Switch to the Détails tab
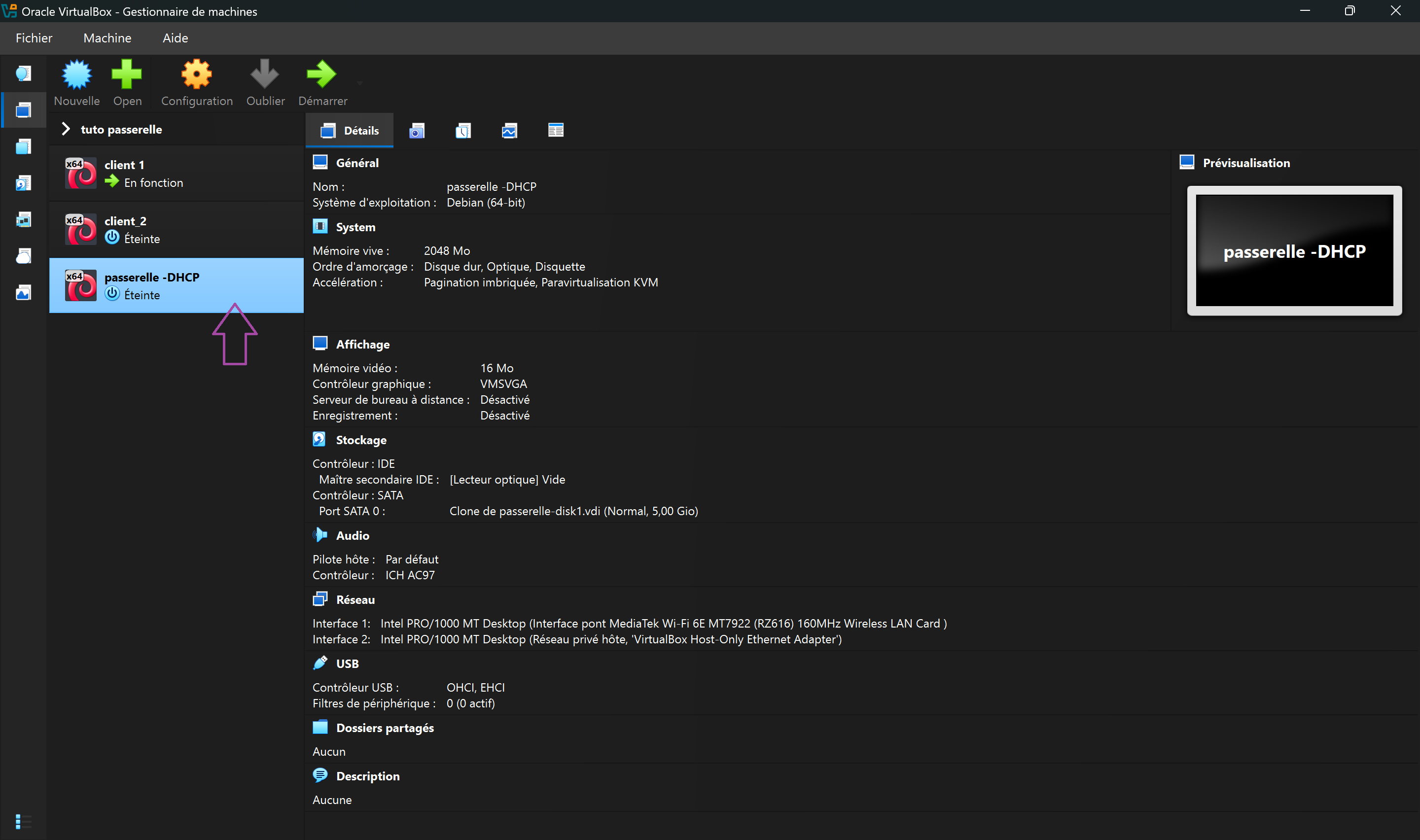The width and height of the screenshot is (1420, 840). [349, 130]
